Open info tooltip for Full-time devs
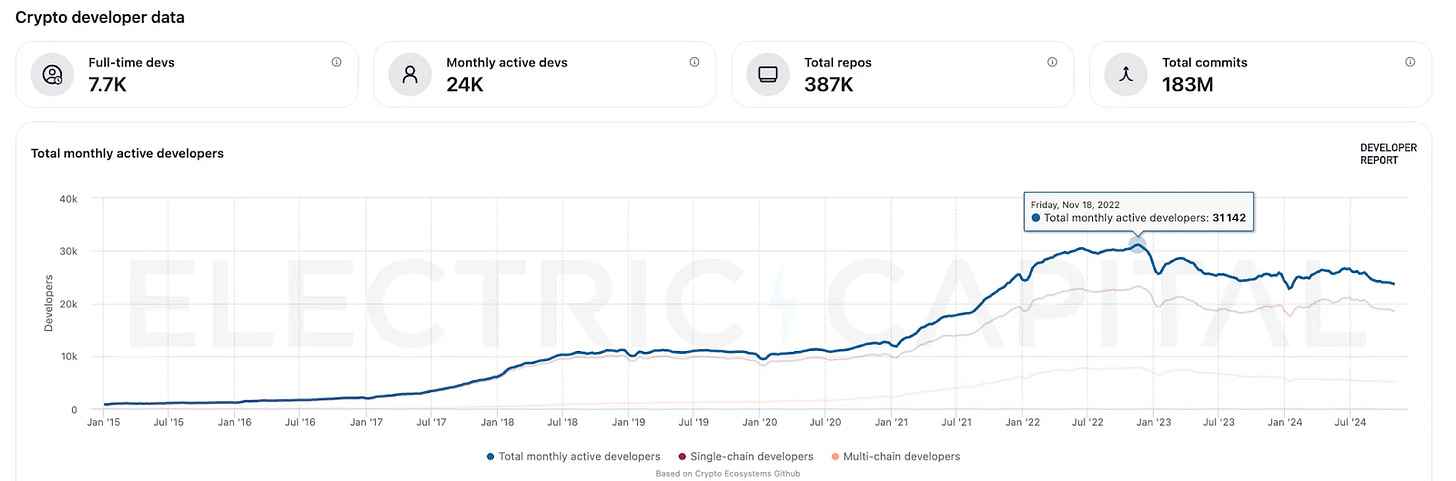 336,62
